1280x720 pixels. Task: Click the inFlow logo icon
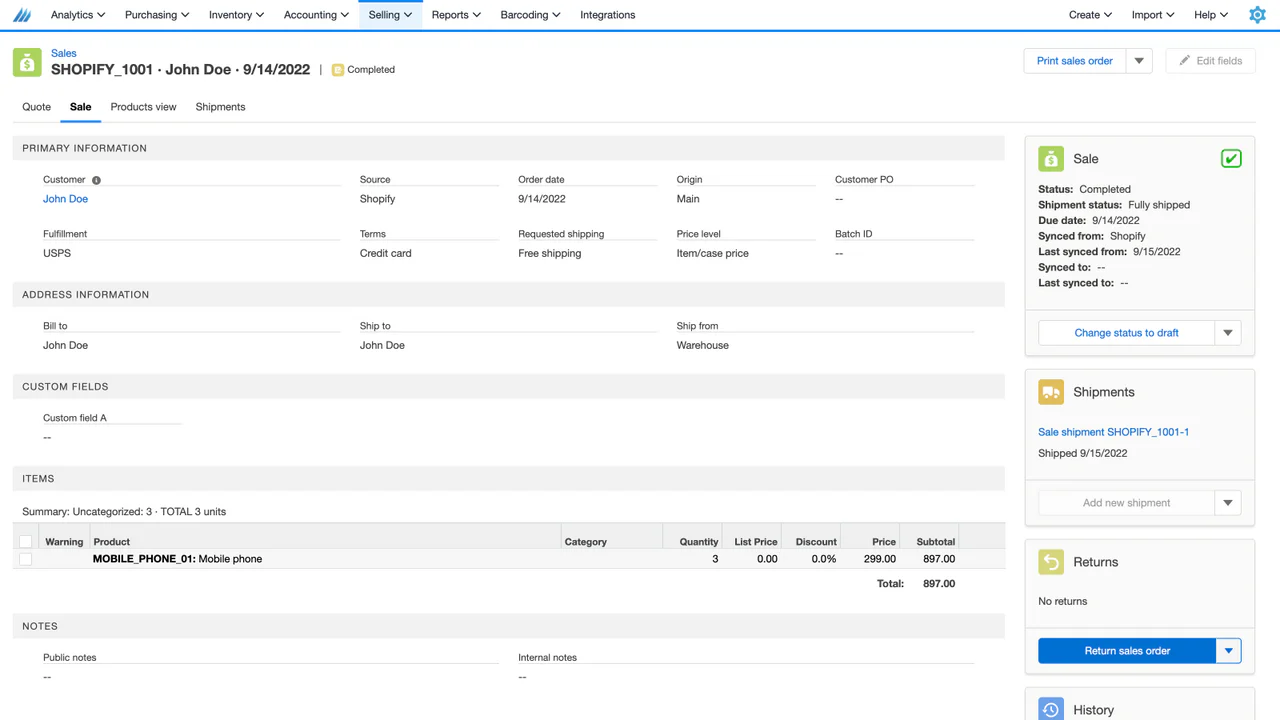pyautogui.click(x=22, y=14)
